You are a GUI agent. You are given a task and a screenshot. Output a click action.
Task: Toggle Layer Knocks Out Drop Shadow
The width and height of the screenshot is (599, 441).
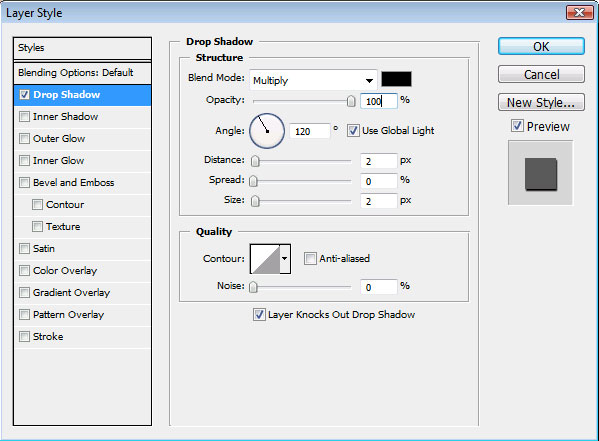coord(259,315)
